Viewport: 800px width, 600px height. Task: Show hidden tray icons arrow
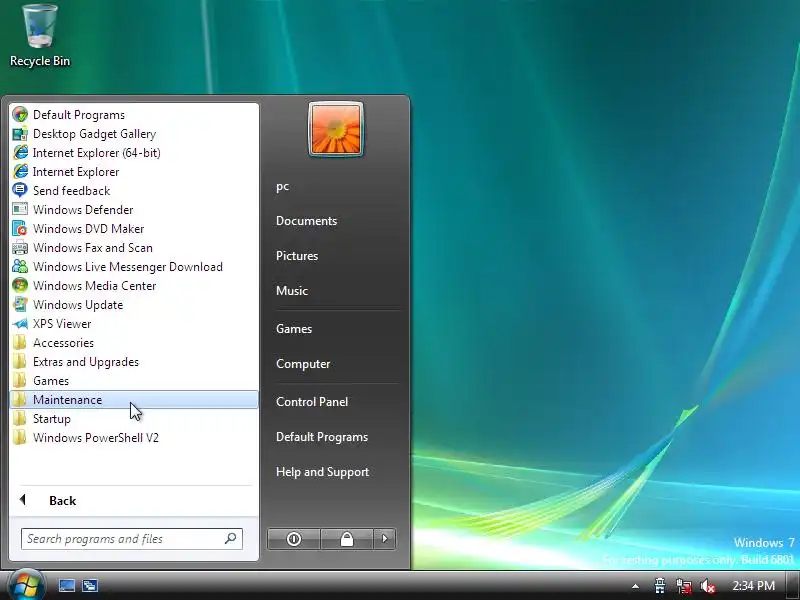pyautogui.click(x=635, y=586)
